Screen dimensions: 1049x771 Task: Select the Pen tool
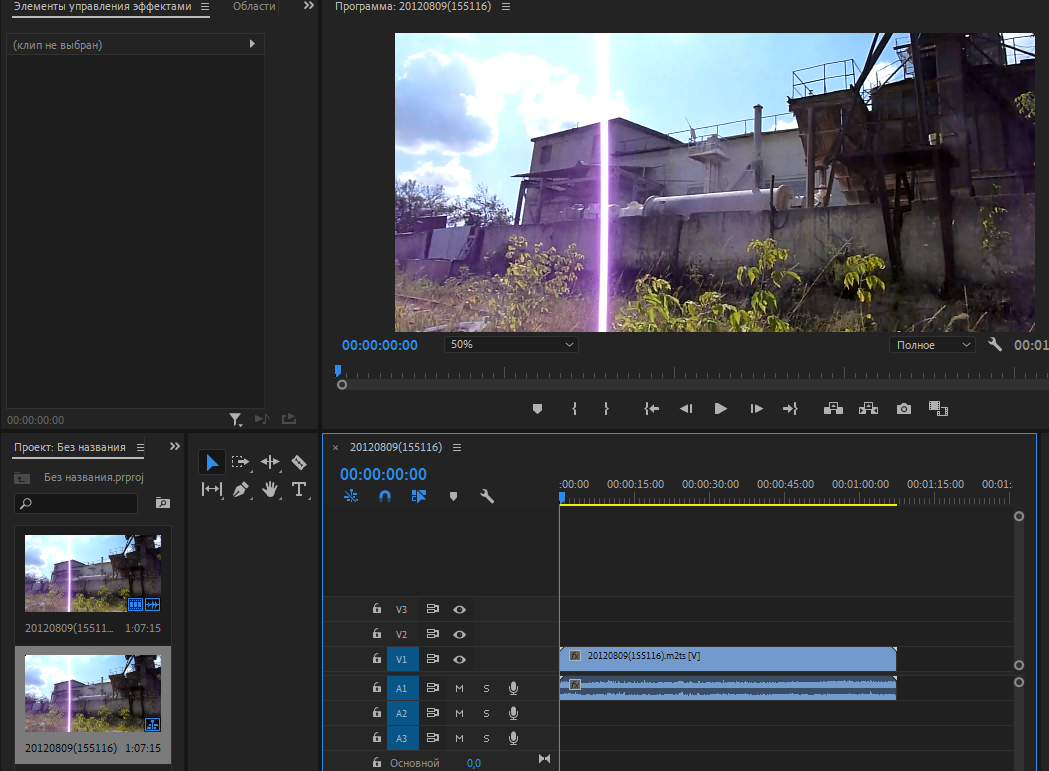pos(241,489)
